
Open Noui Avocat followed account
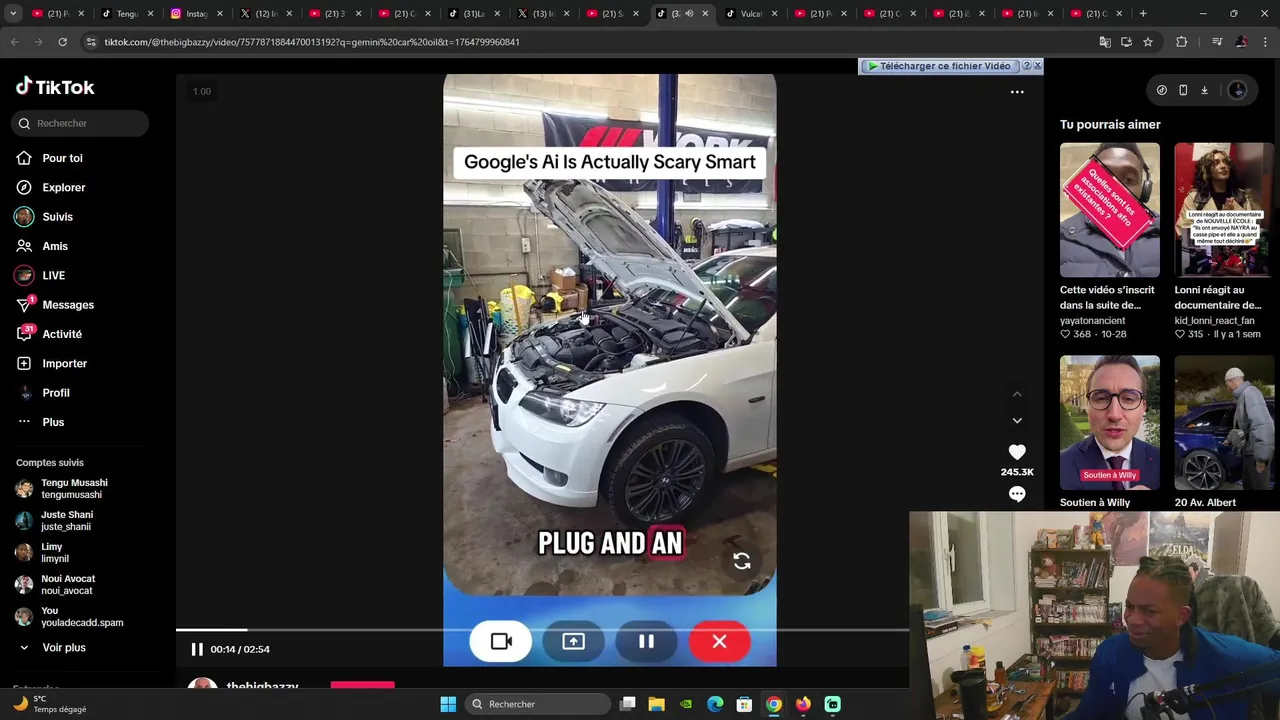[68, 584]
